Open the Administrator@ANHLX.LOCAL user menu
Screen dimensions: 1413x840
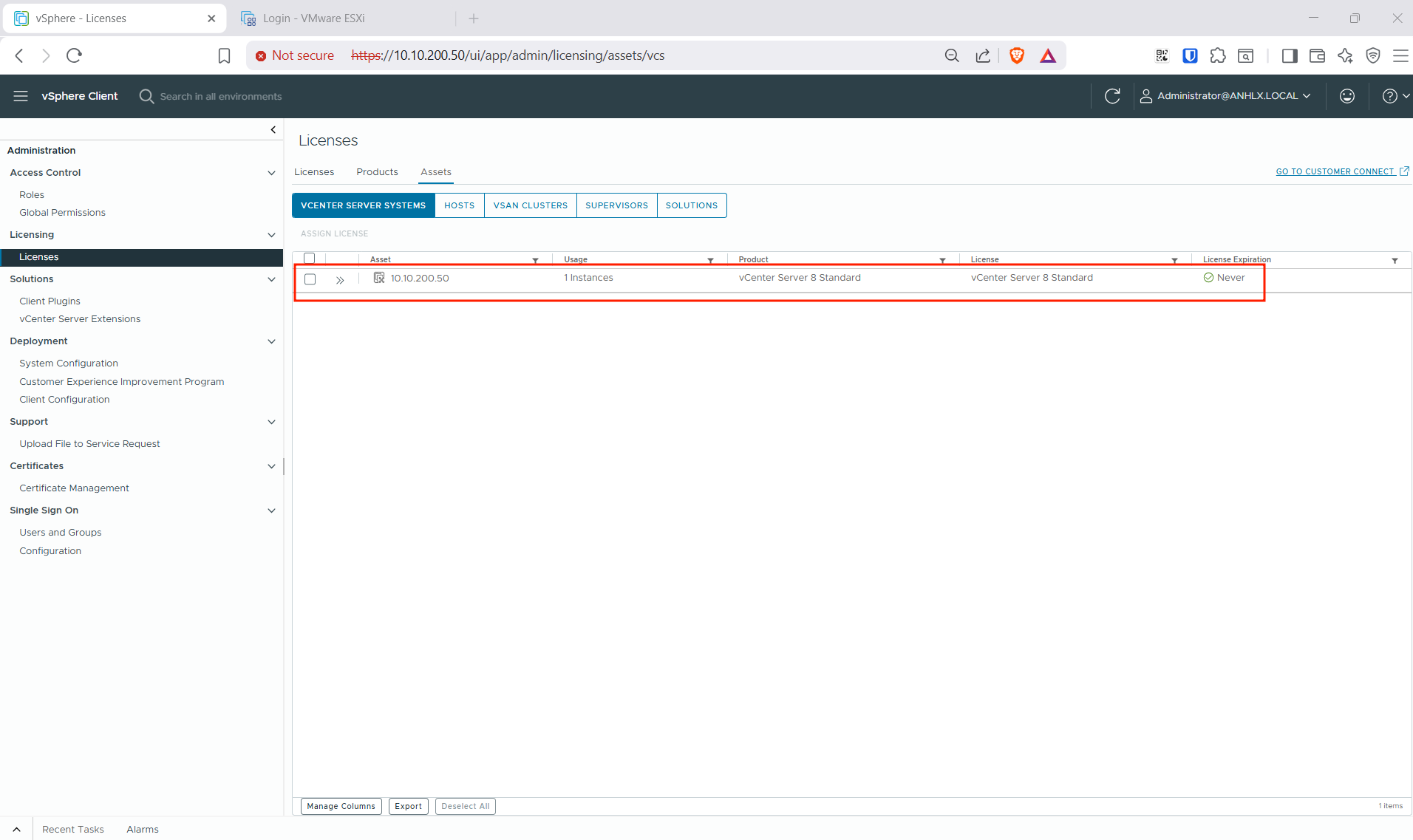pyautogui.click(x=1226, y=96)
